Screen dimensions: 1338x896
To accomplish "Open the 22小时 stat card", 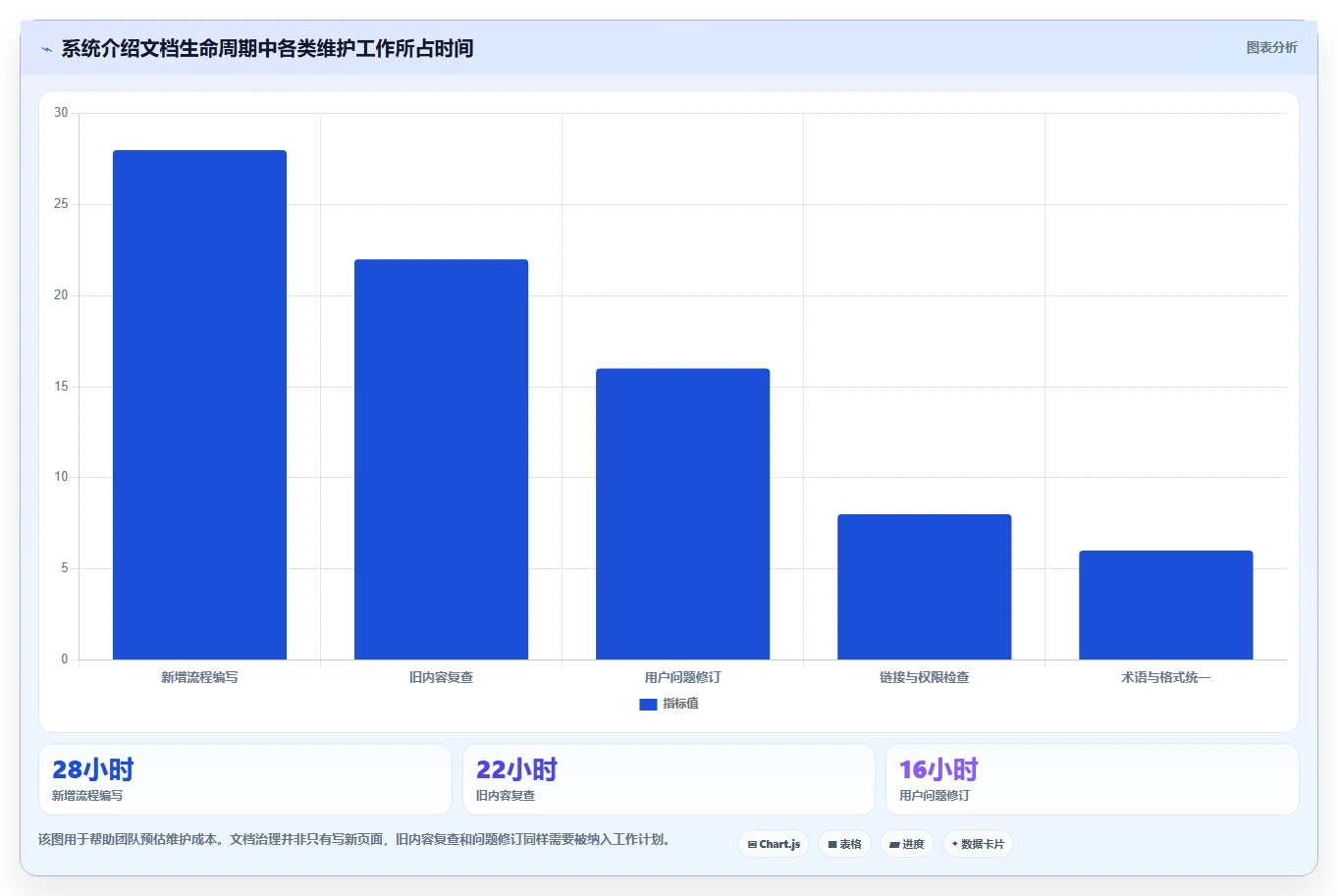I will [x=669, y=779].
